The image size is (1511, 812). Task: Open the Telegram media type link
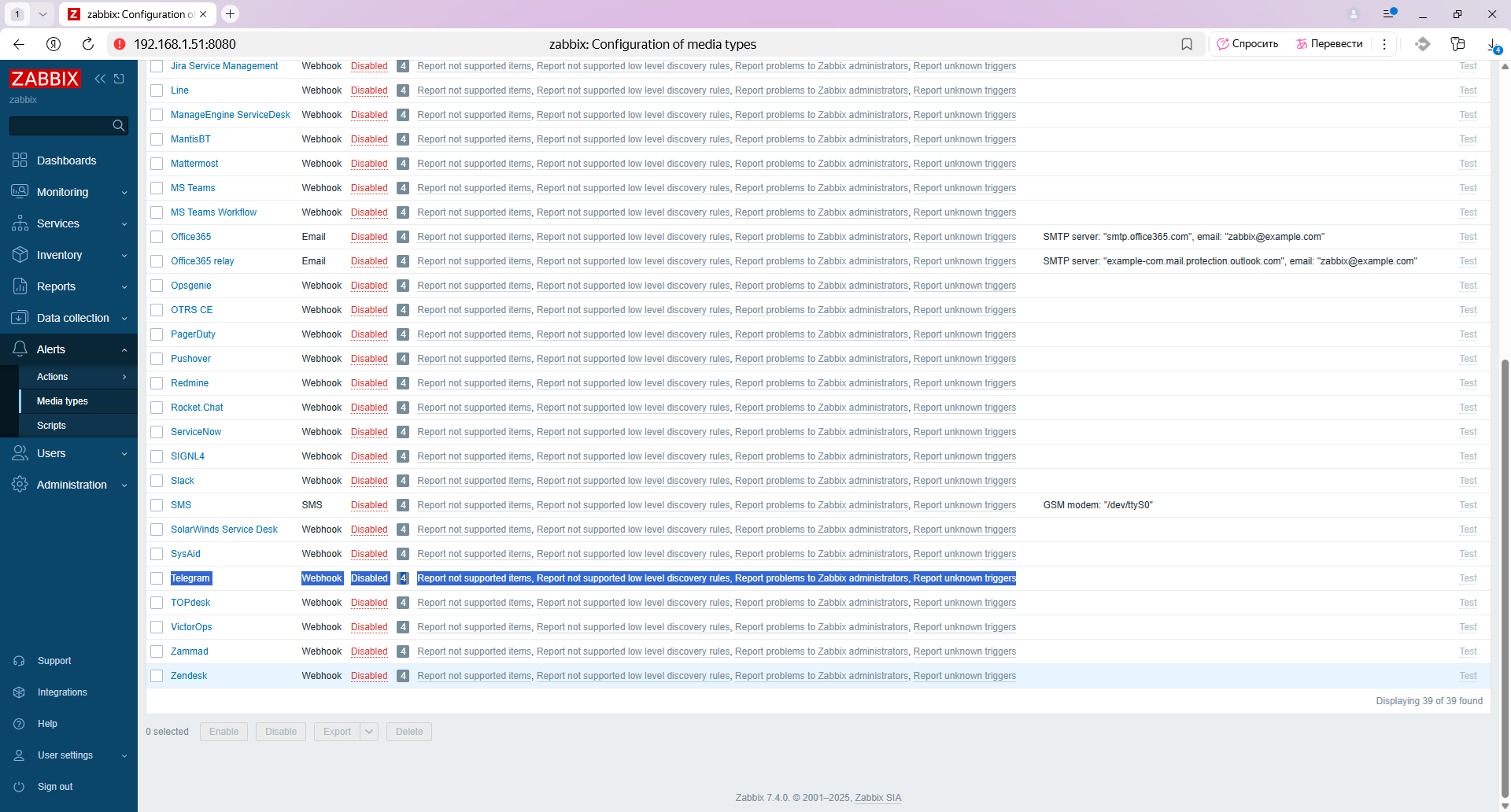190,578
